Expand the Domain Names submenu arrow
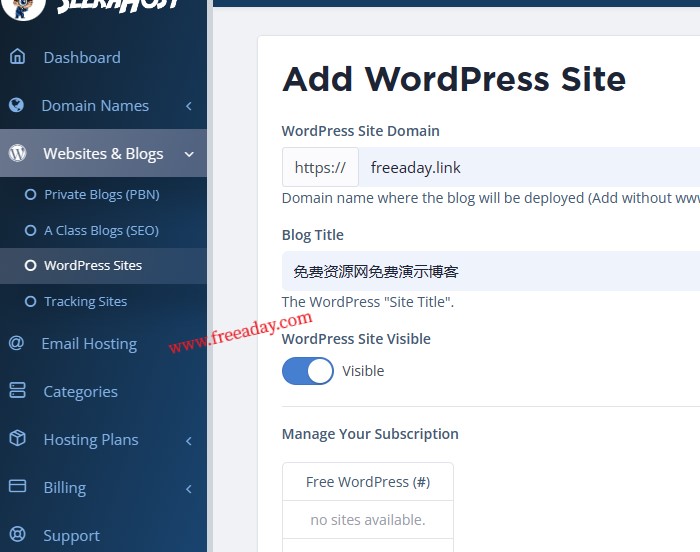This screenshot has width=700, height=552. click(x=189, y=106)
